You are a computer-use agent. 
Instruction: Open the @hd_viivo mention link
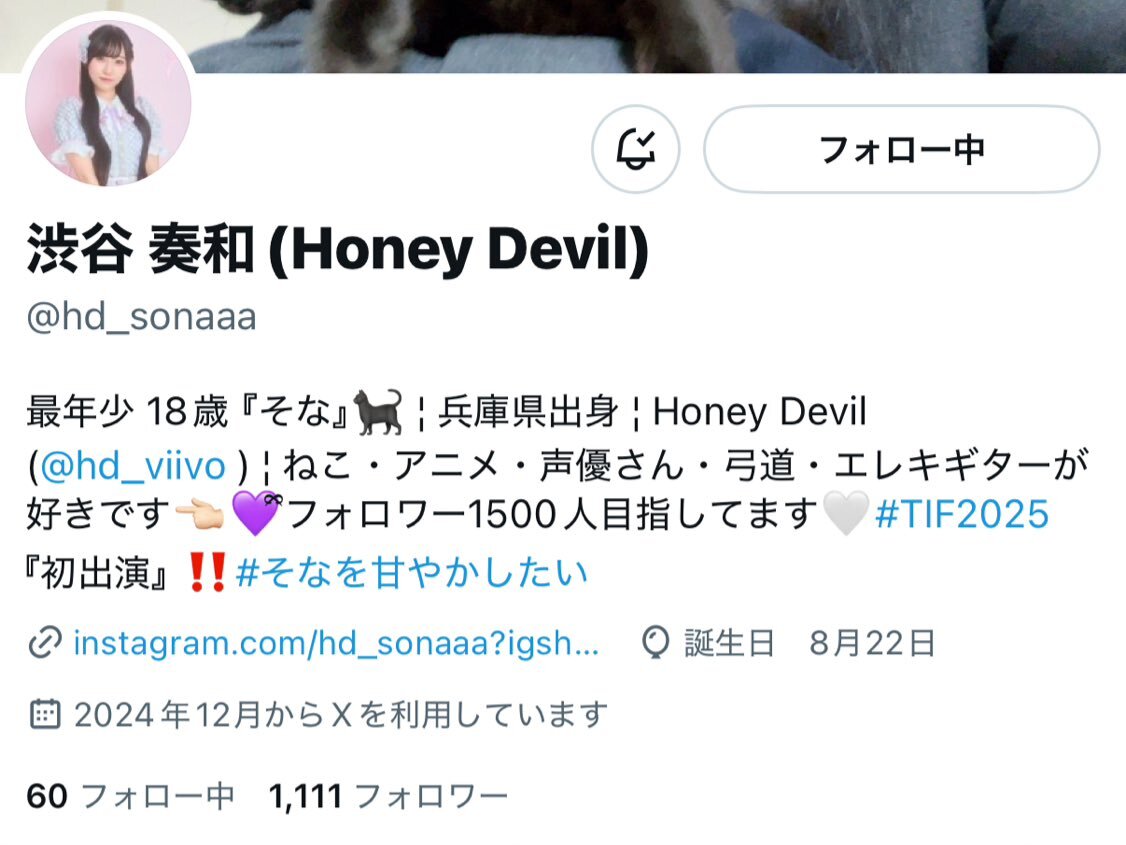coord(133,465)
